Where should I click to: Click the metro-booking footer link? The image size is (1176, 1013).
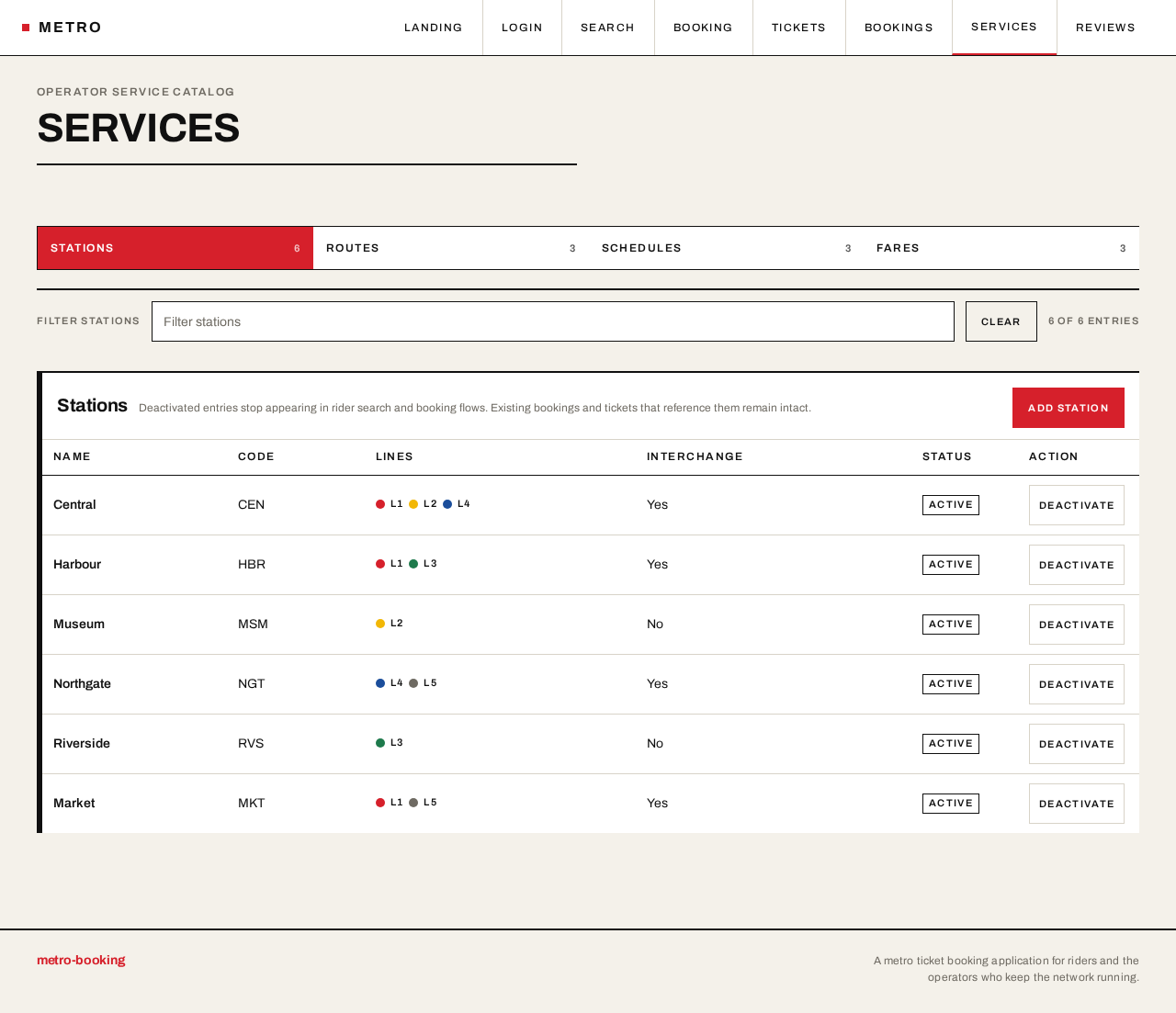81,960
